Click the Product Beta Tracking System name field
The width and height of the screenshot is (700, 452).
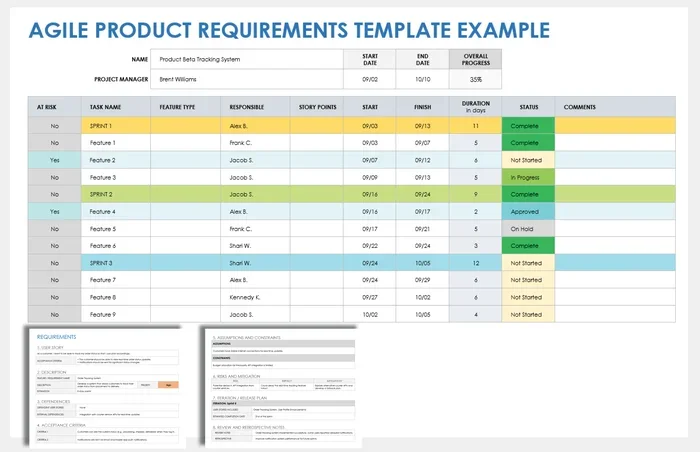click(x=247, y=59)
